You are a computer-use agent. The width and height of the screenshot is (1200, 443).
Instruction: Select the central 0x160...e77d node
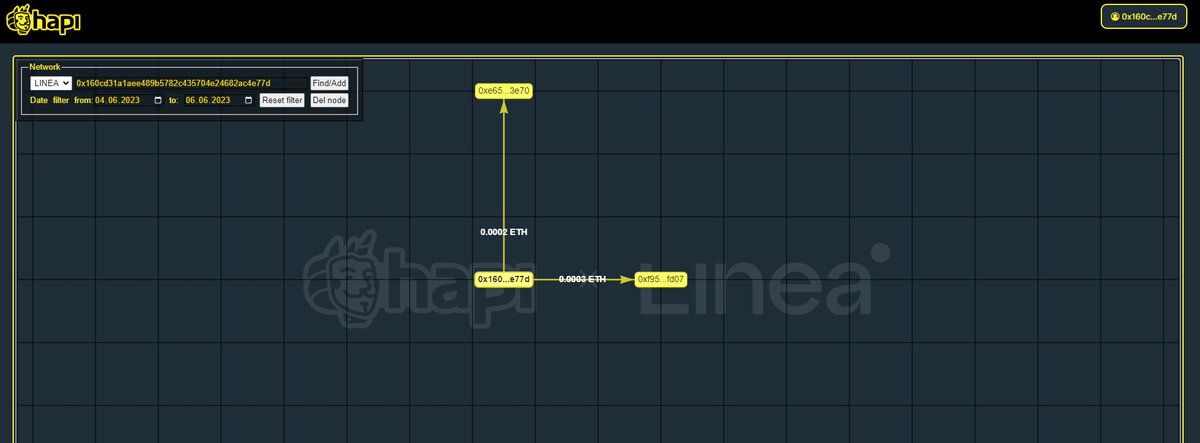coord(504,279)
